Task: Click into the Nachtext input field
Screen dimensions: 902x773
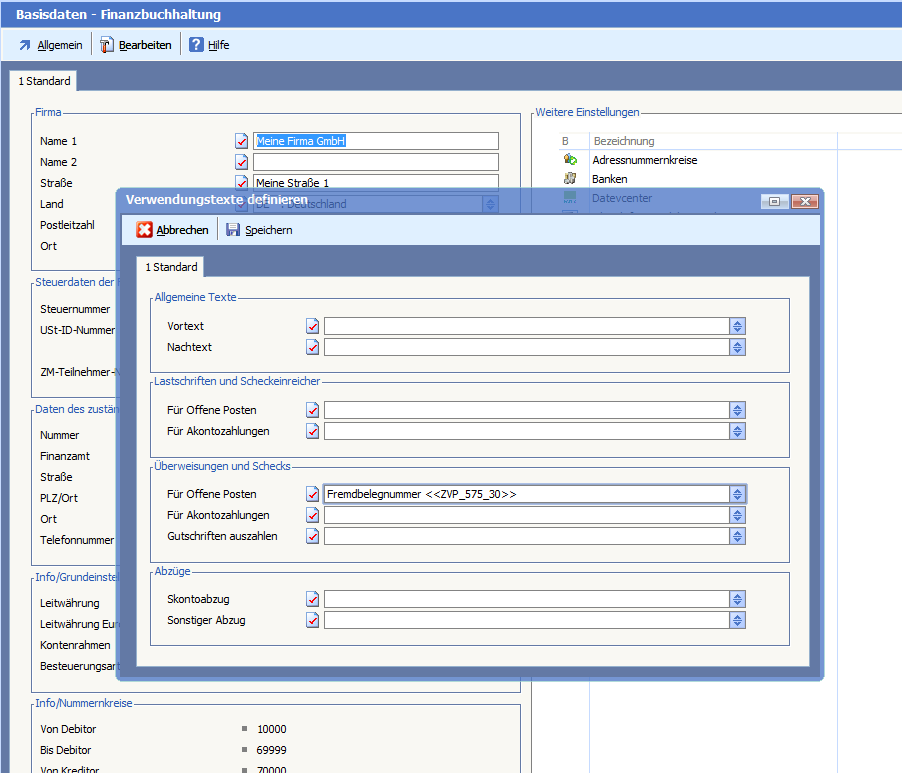Action: (526, 347)
